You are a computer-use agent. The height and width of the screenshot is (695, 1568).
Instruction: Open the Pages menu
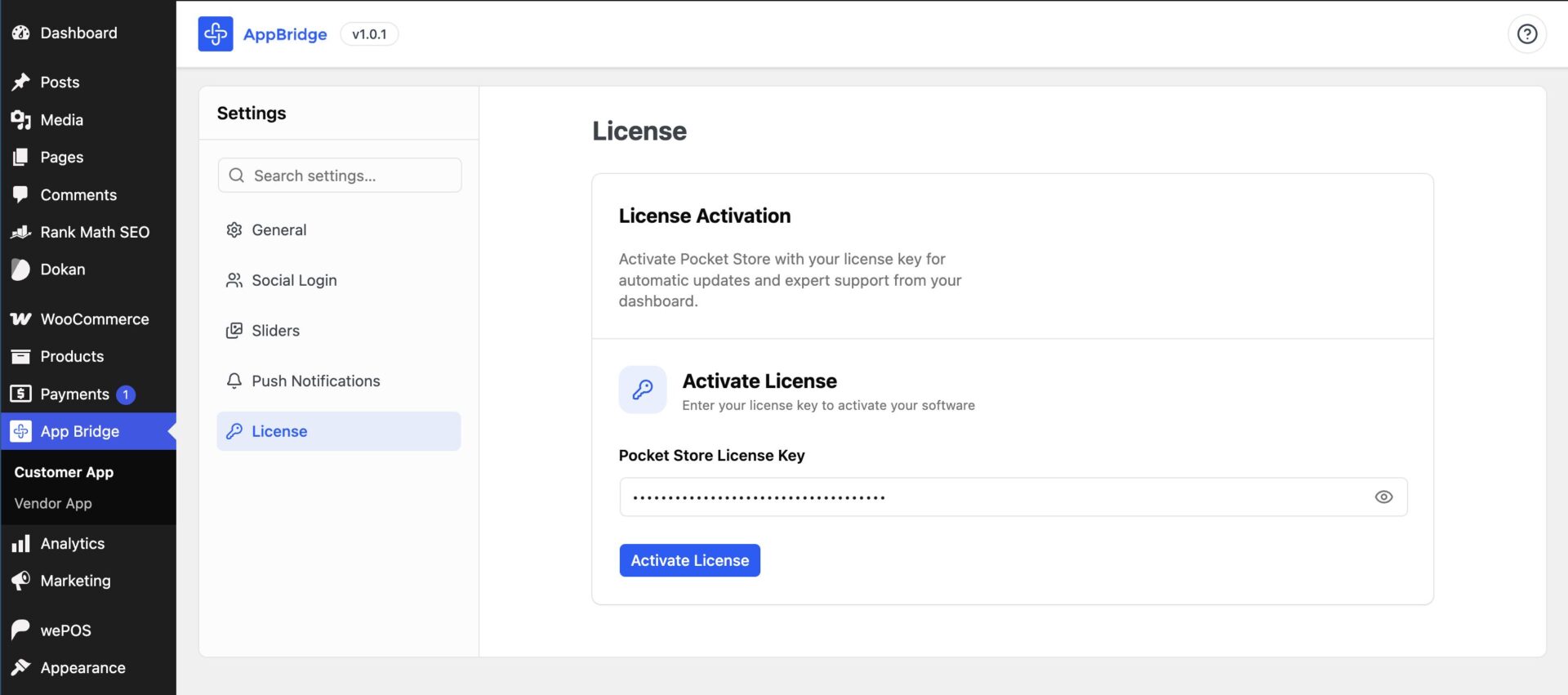tap(88, 157)
